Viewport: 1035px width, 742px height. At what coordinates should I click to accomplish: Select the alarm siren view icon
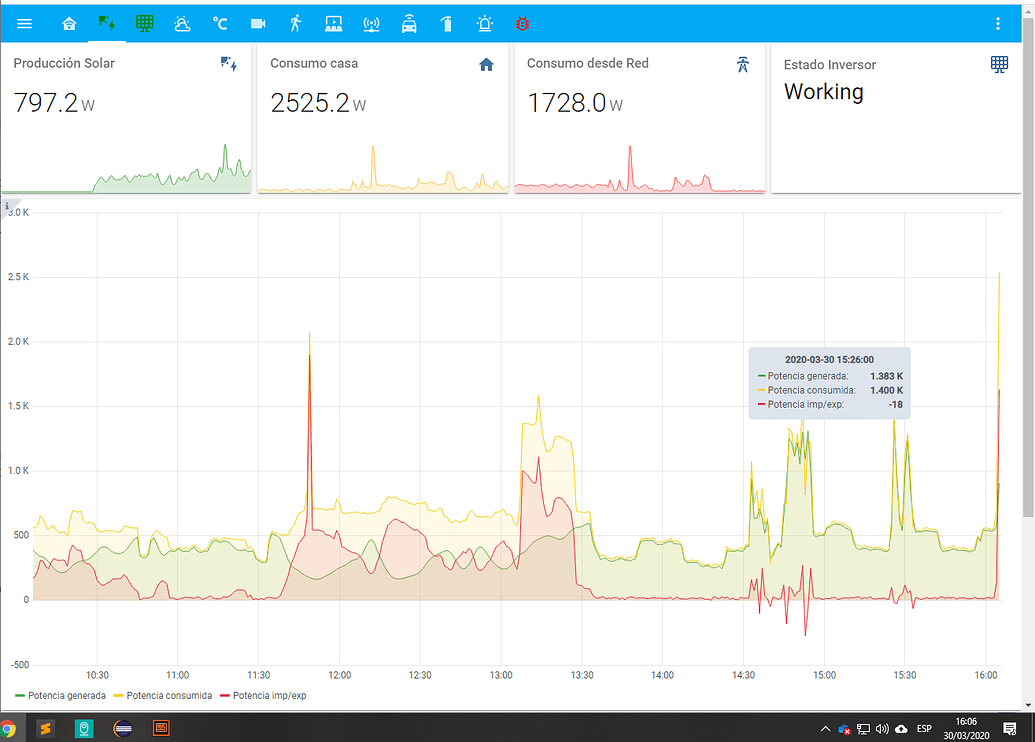coord(484,23)
